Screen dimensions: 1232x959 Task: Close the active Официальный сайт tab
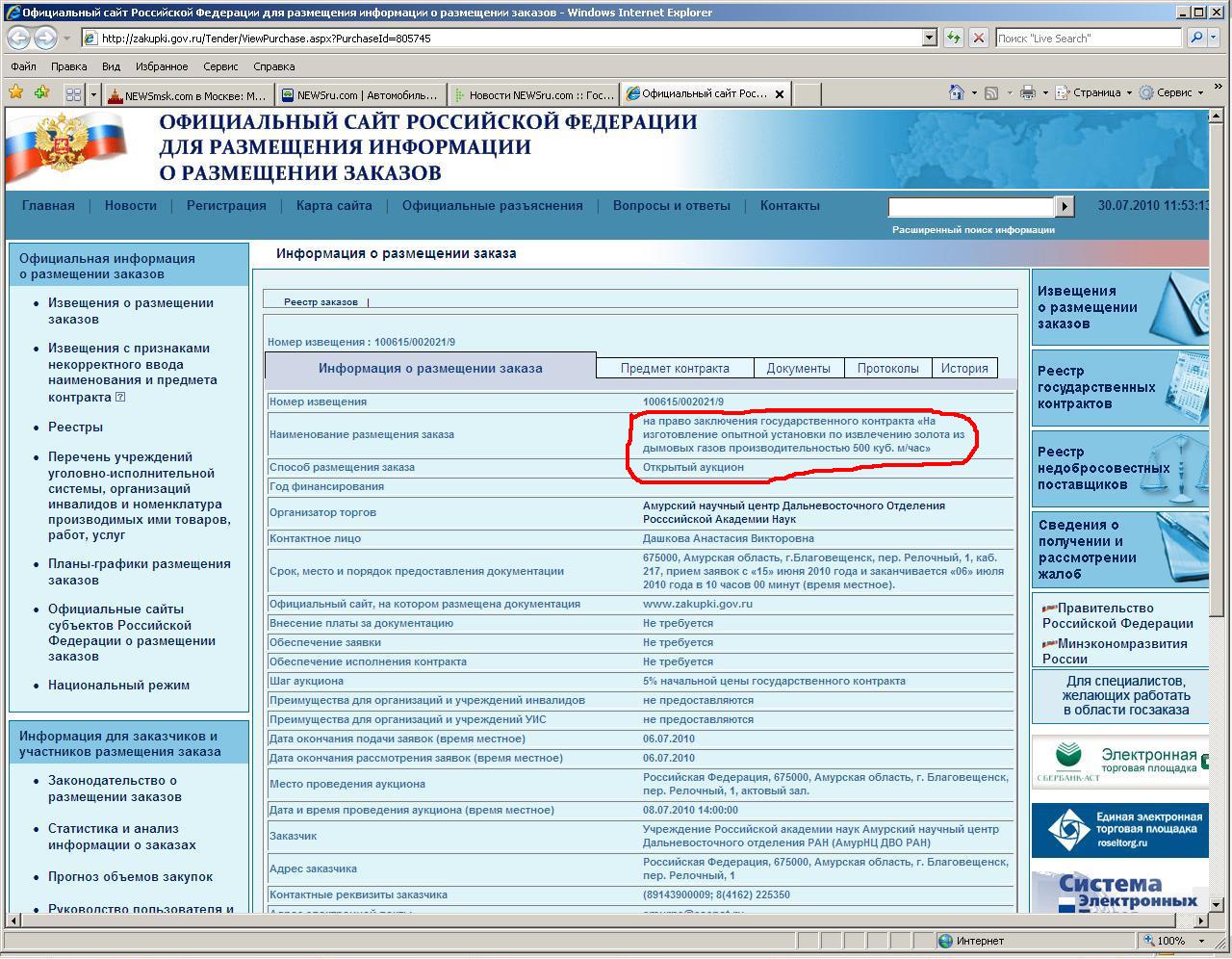point(780,94)
